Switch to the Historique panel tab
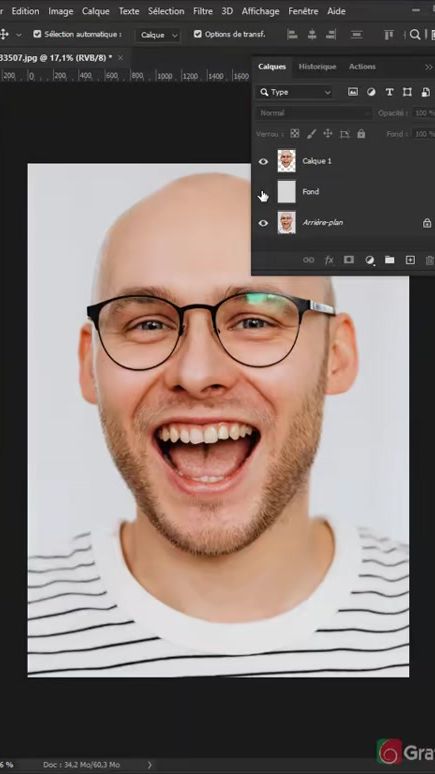The image size is (435, 774). [x=317, y=67]
